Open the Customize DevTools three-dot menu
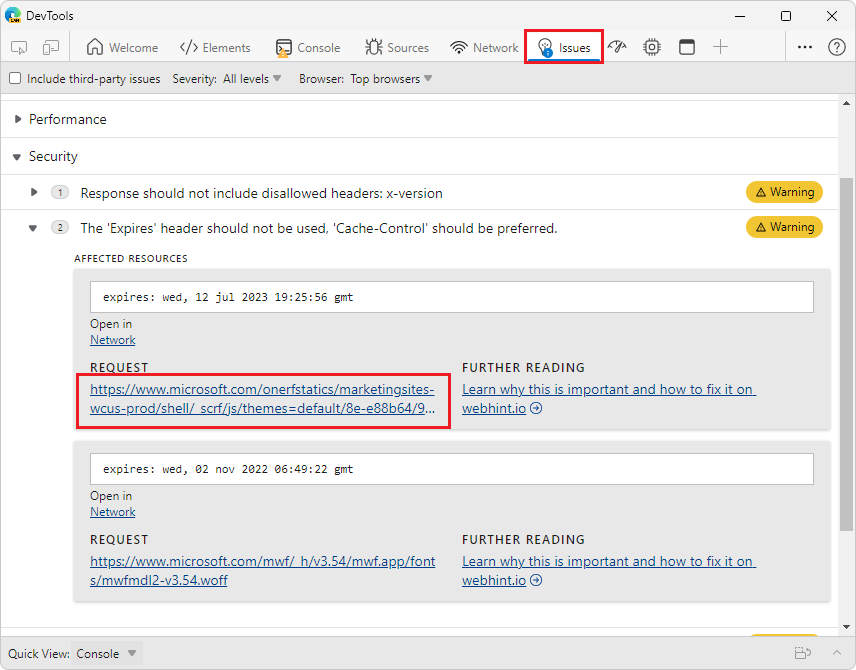Viewport: 856px width, 670px height. click(805, 47)
